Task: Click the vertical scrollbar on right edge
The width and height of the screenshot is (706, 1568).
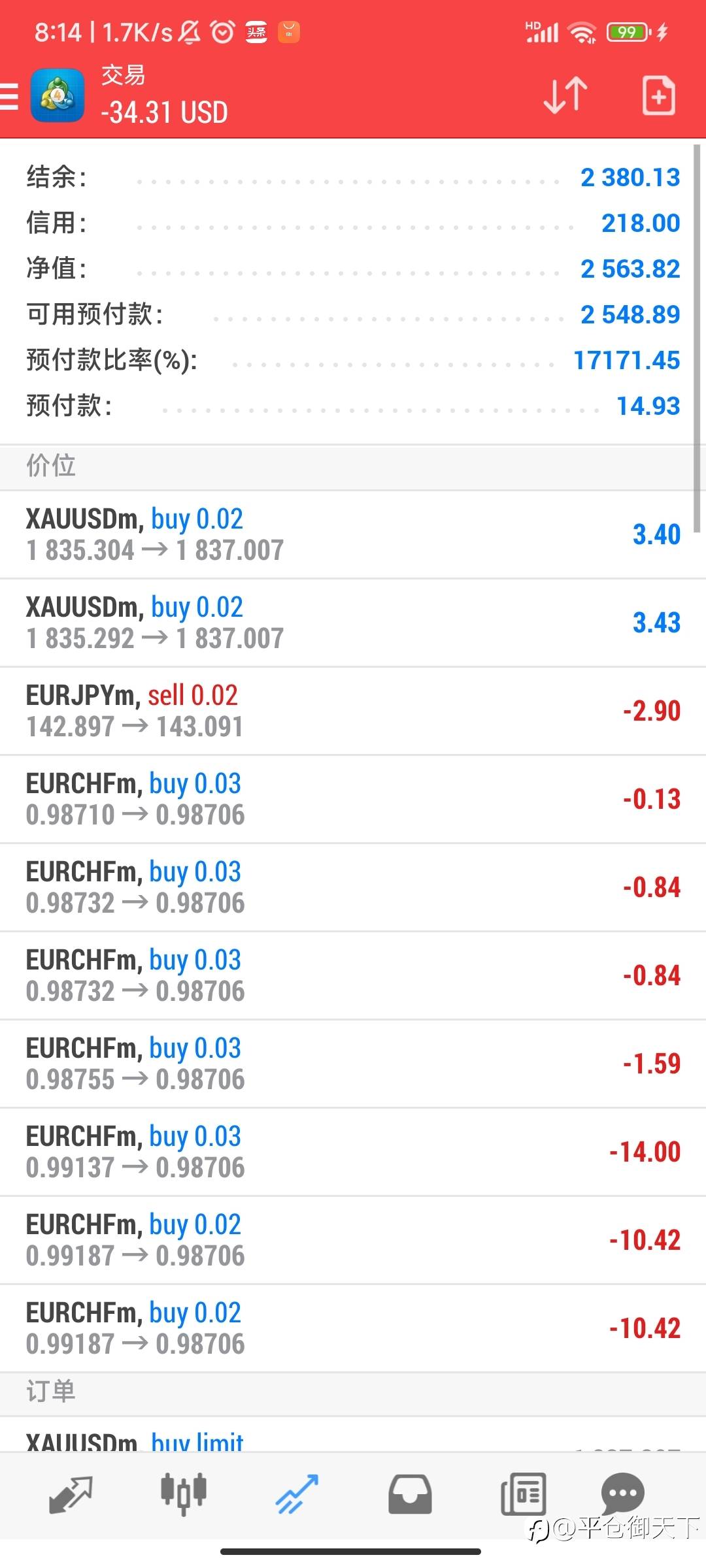Action: [x=697, y=327]
